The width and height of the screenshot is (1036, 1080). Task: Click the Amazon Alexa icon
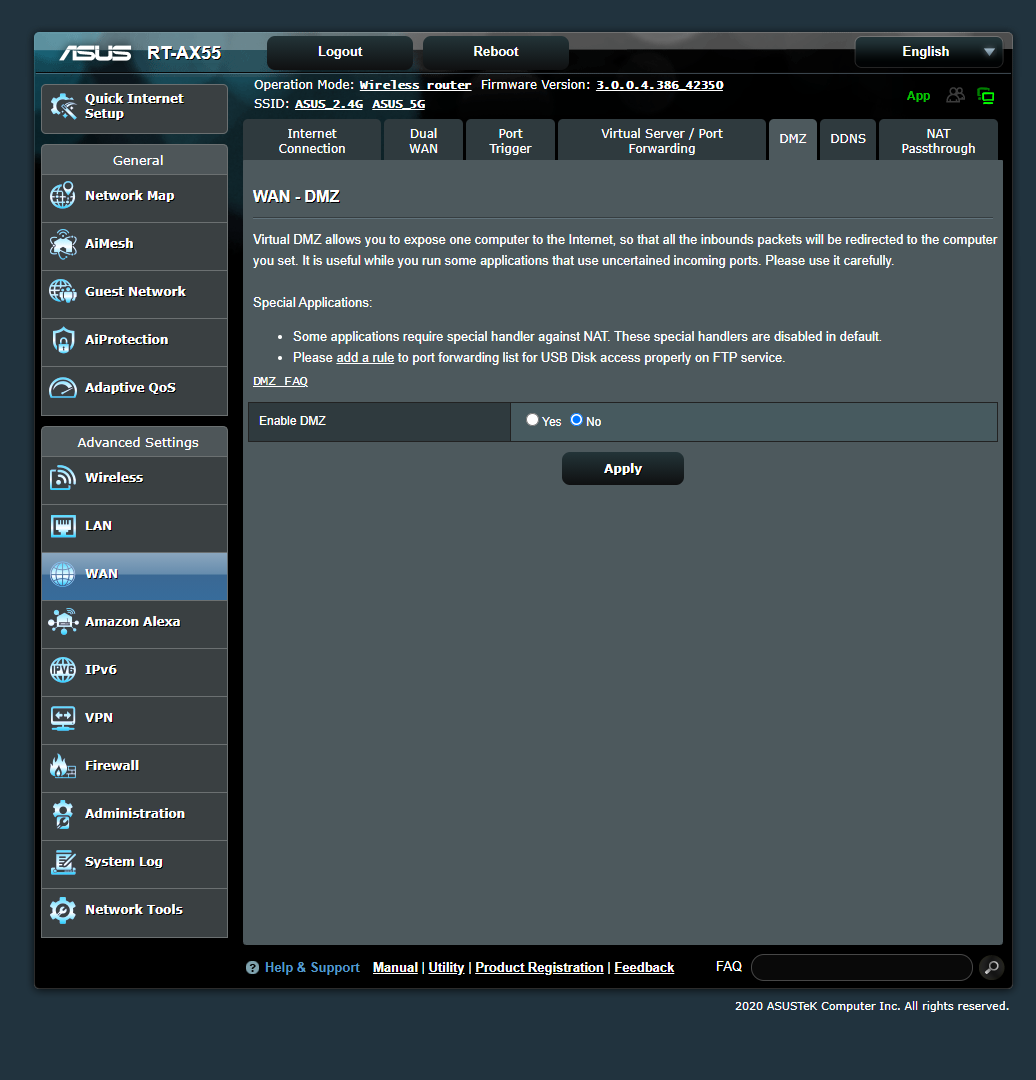[63, 621]
